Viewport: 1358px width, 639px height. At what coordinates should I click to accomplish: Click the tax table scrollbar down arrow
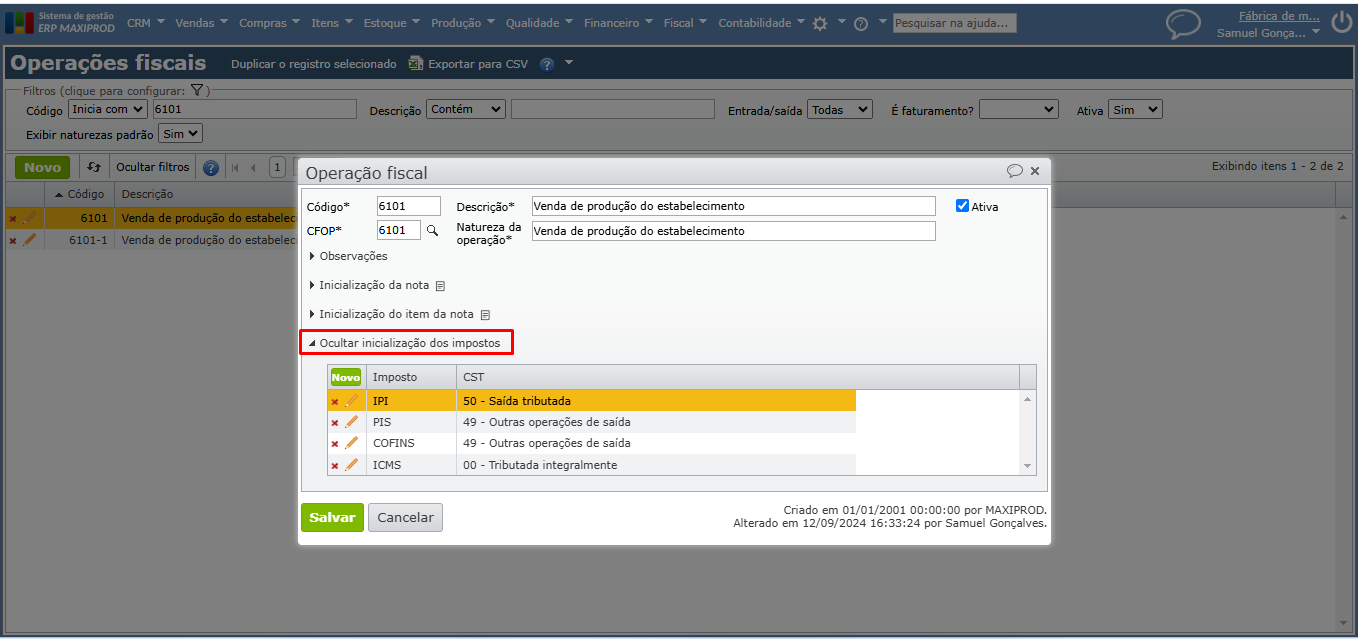point(1027,466)
